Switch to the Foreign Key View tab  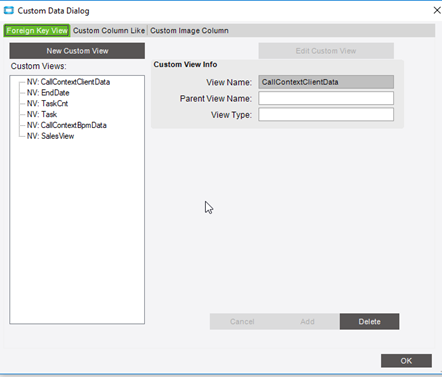click(37, 31)
